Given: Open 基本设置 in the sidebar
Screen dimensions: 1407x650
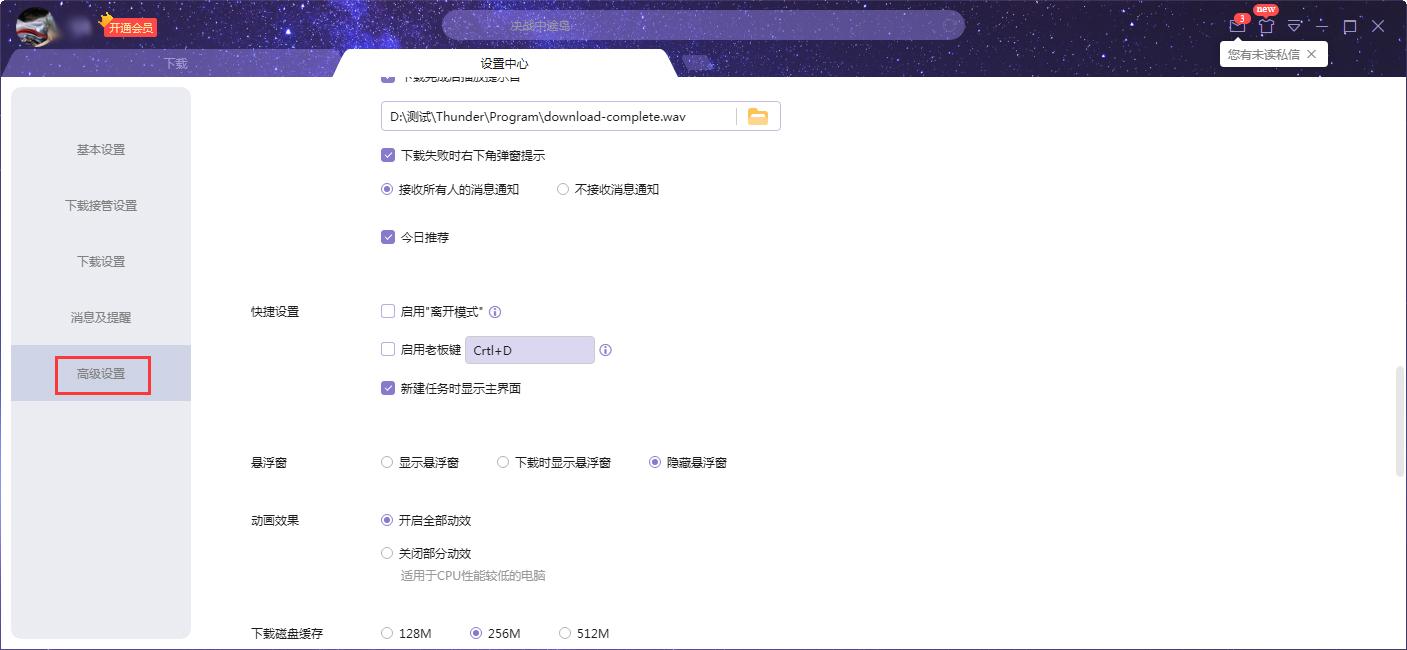Looking at the screenshot, I should point(101,149).
